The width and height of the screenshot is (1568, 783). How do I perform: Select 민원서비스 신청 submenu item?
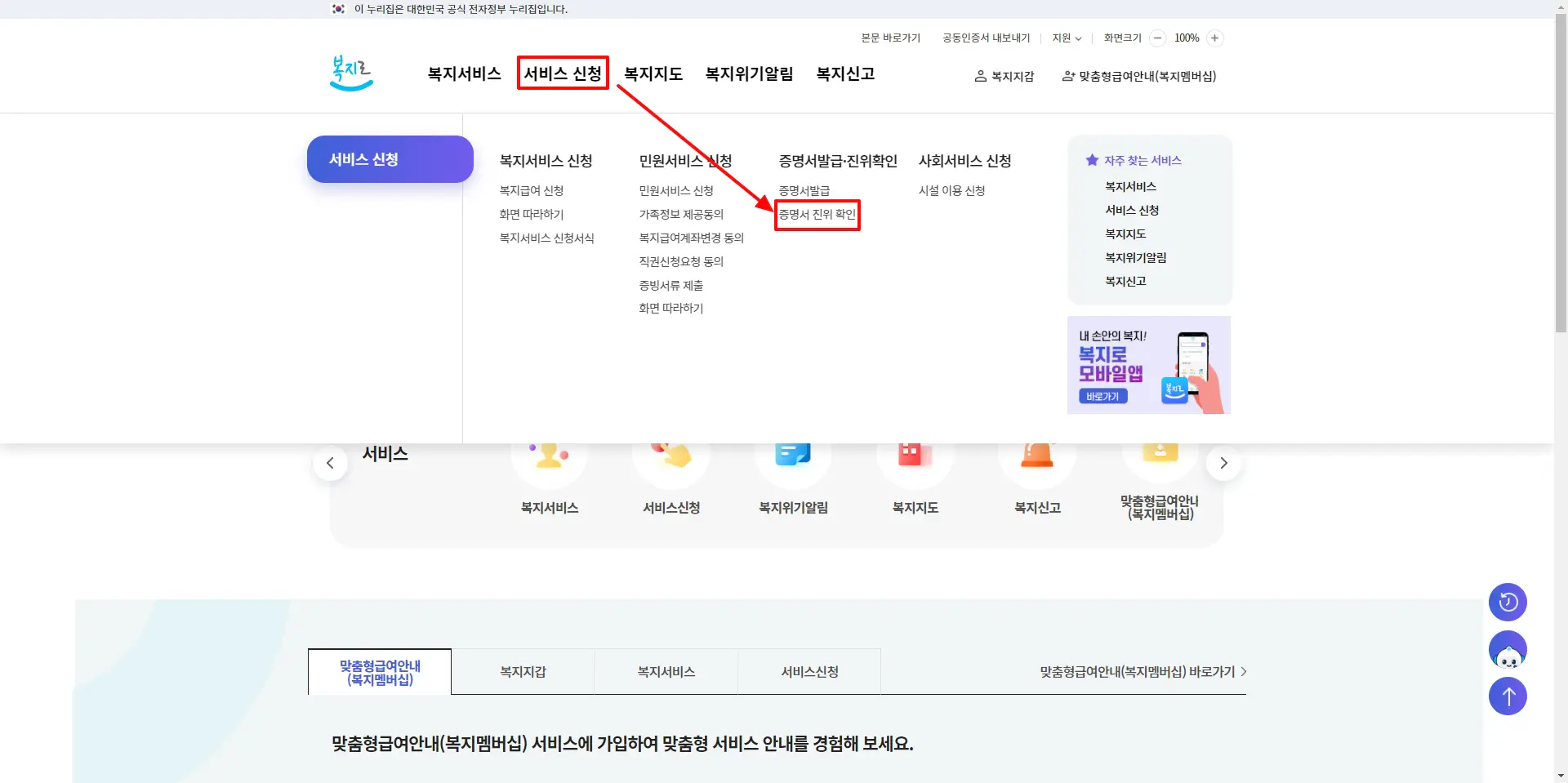(675, 190)
